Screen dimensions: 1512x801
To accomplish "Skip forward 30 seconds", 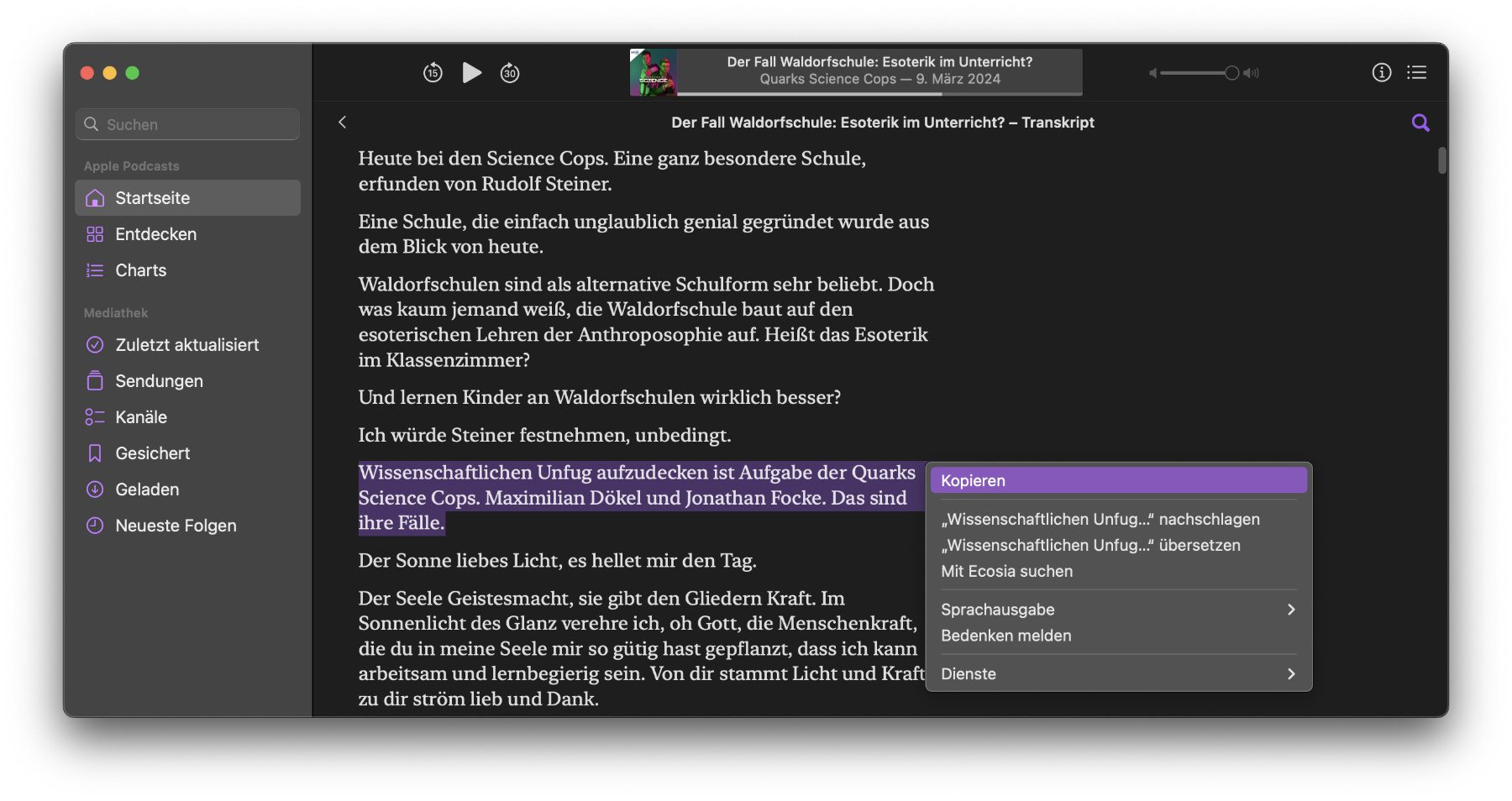I will 510,73.
